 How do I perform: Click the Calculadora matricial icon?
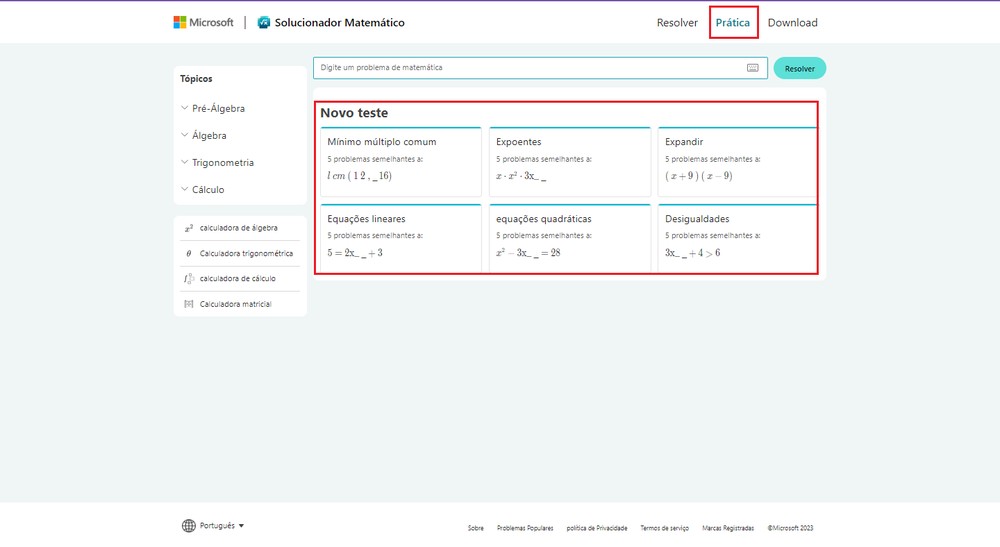(188, 304)
